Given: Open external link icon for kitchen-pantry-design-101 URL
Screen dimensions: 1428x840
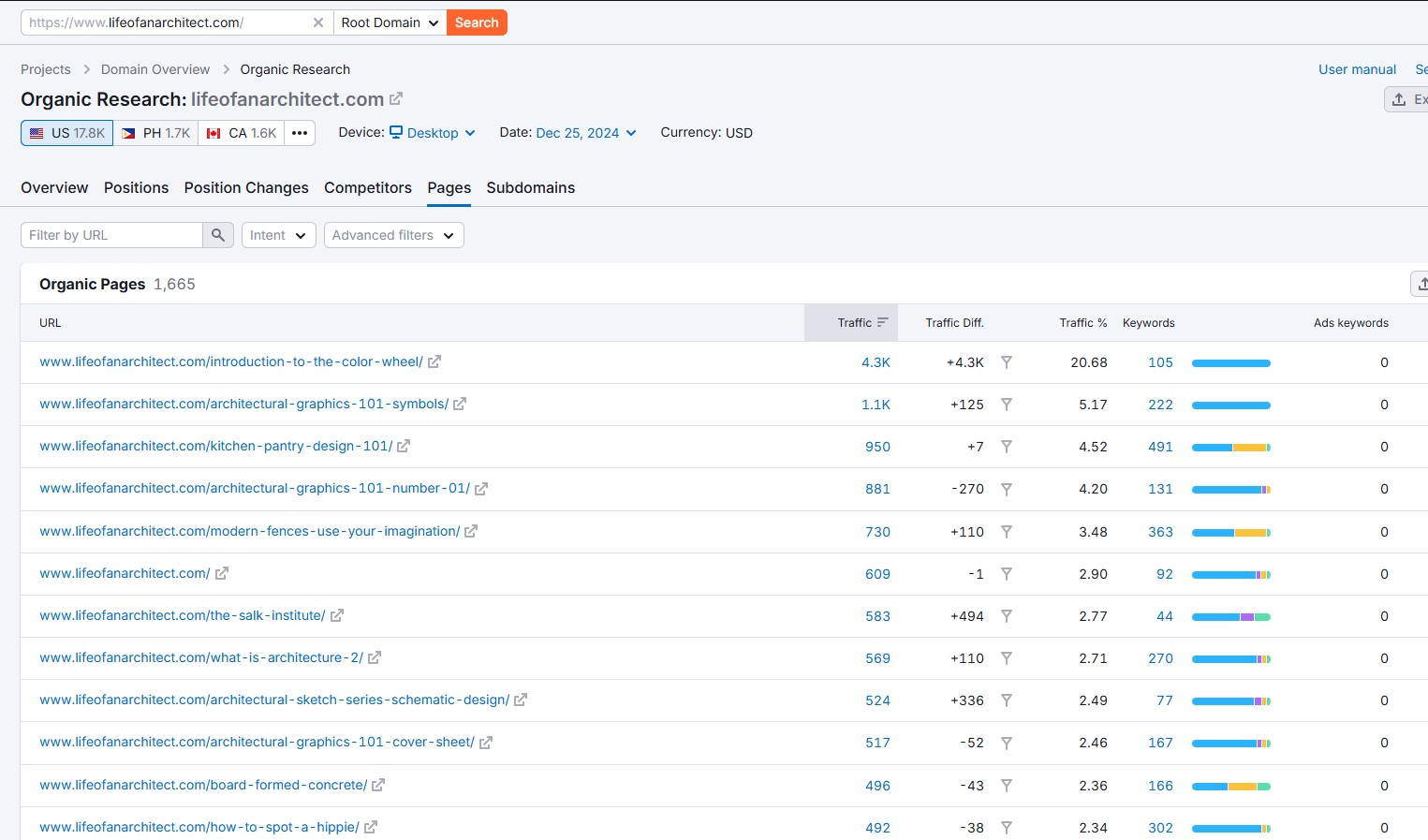Looking at the screenshot, I should (x=404, y=447).
